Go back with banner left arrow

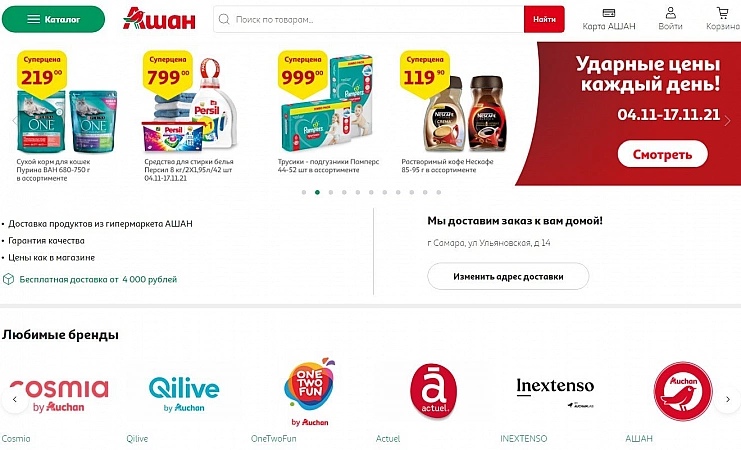(x=14, y=121)
